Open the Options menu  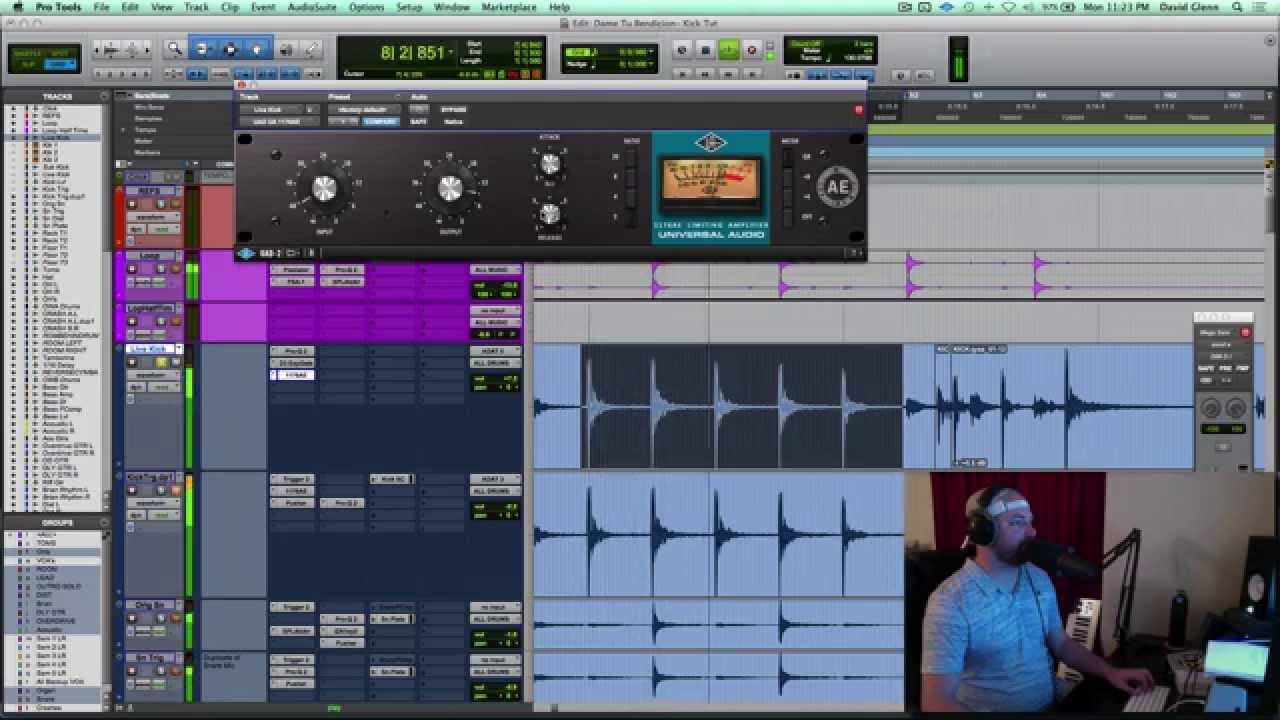tap(366, 7)
